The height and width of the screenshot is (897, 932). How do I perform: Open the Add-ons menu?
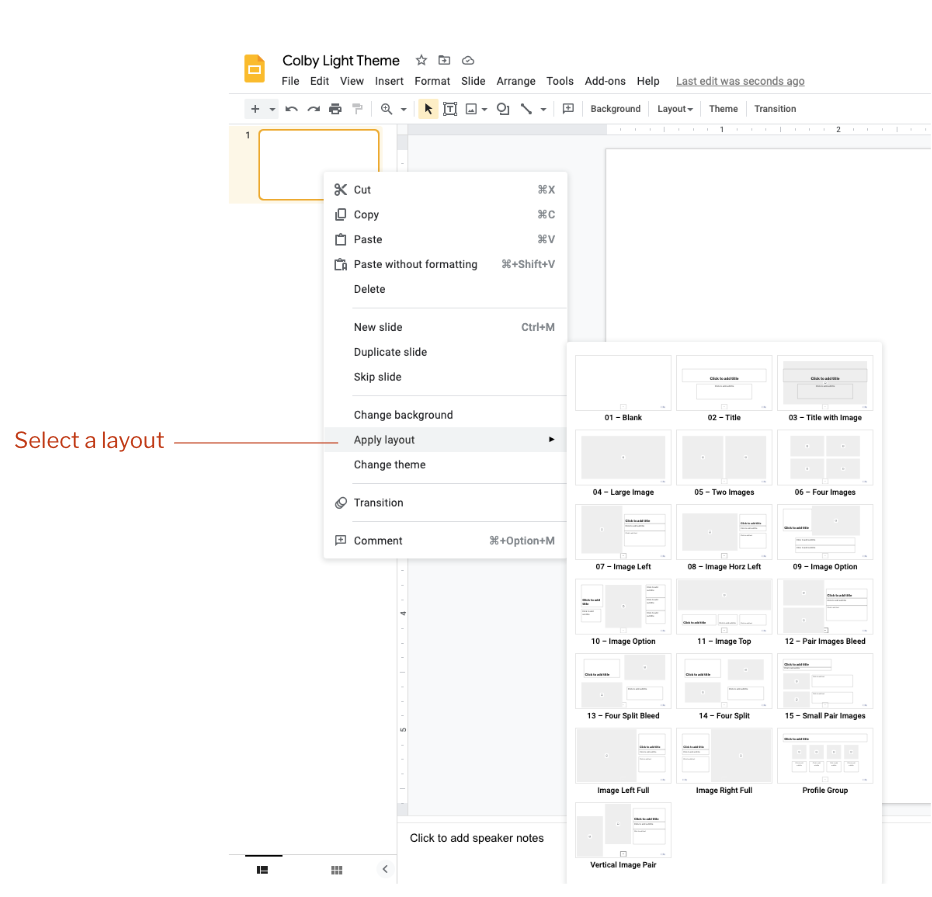tap(605, 81)
